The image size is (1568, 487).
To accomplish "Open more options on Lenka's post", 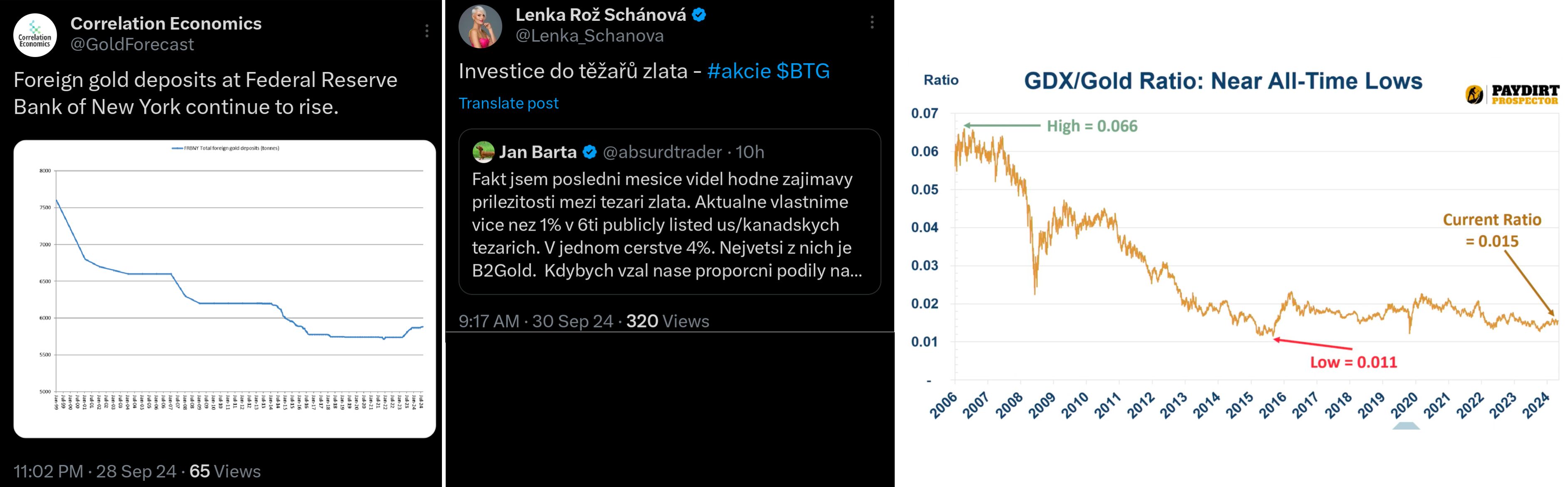I will (x=872, y=22).
